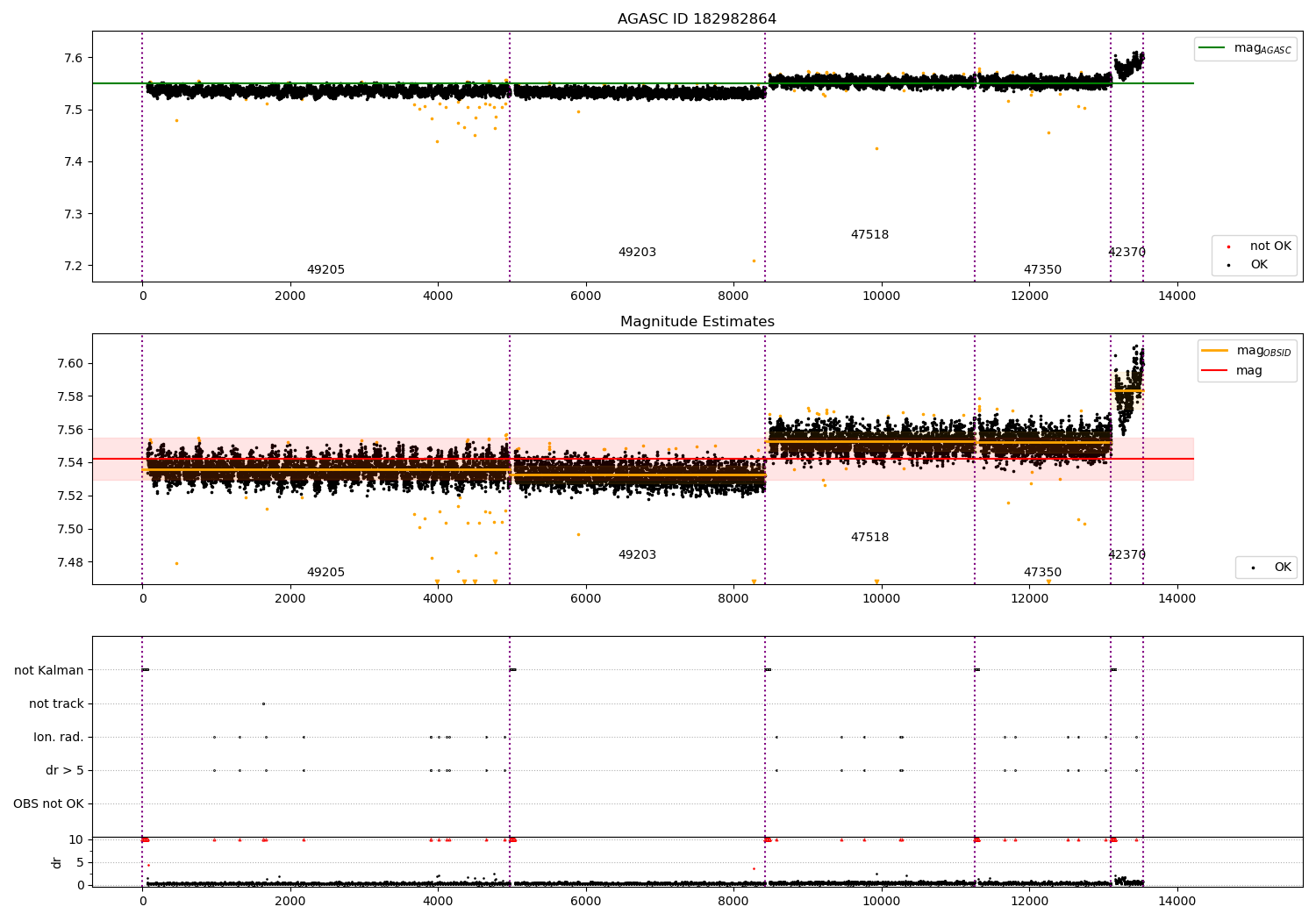Click the 7.54 y-axis tick label
This screenshot has height=921, width=1316.
tap(71, 462)
